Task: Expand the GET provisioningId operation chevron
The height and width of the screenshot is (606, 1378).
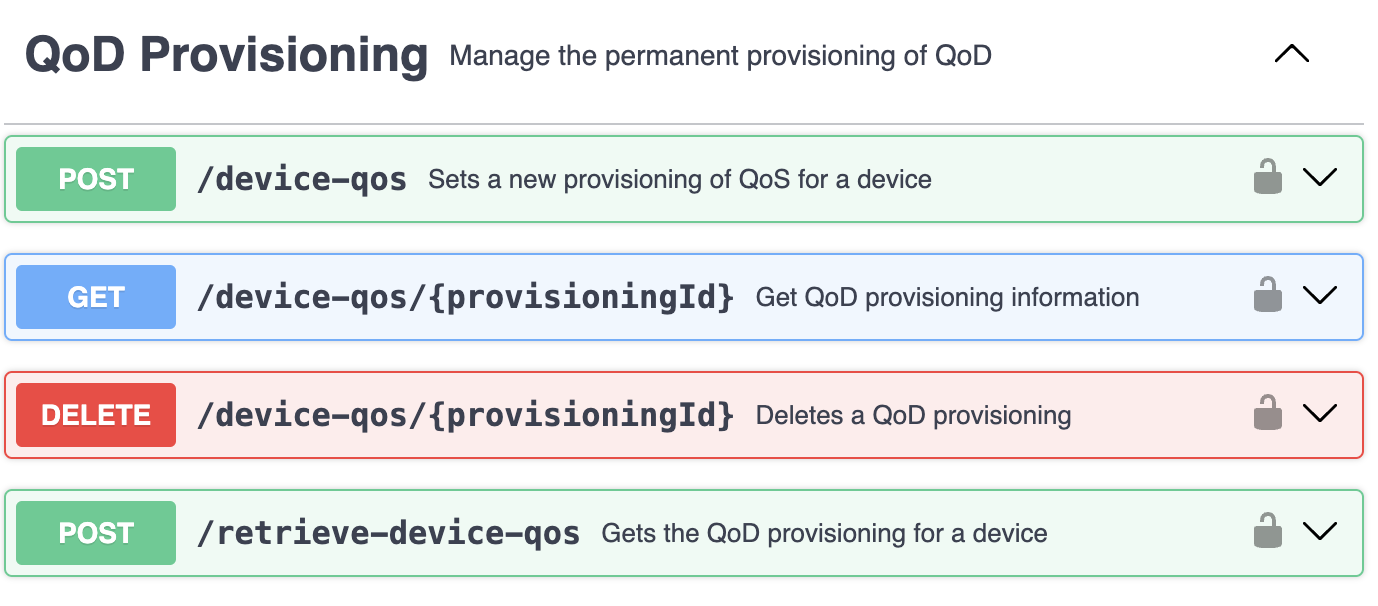Action: [1320, 296]
